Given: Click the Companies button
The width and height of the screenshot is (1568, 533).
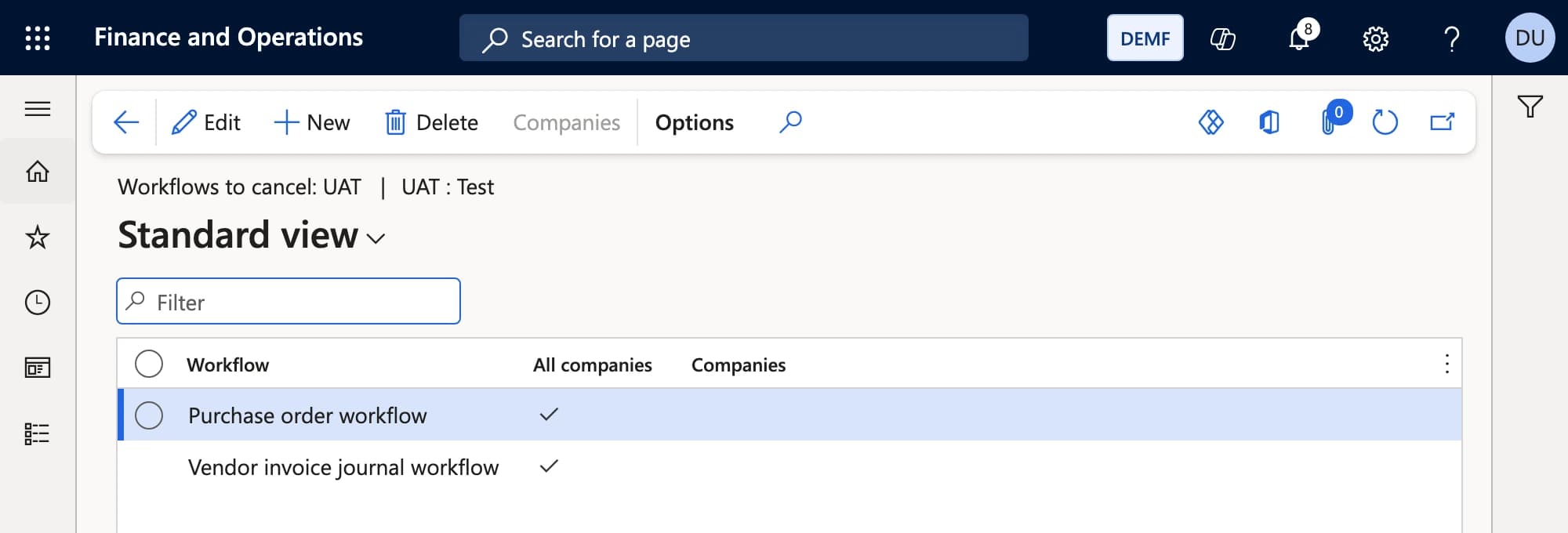Looking at the screenshot, I should pyautogui.click(x=566, y=122).
